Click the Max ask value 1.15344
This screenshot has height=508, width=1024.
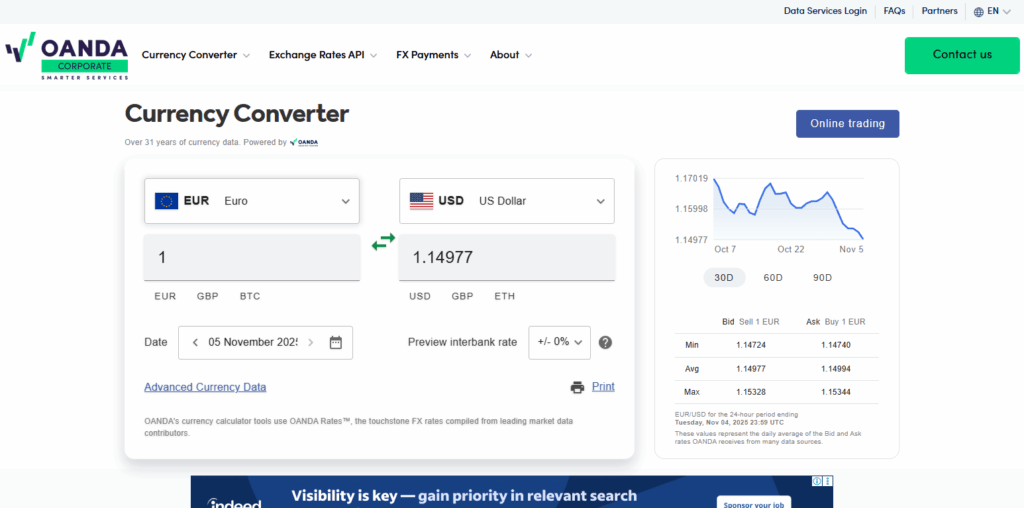pos(836,392)
